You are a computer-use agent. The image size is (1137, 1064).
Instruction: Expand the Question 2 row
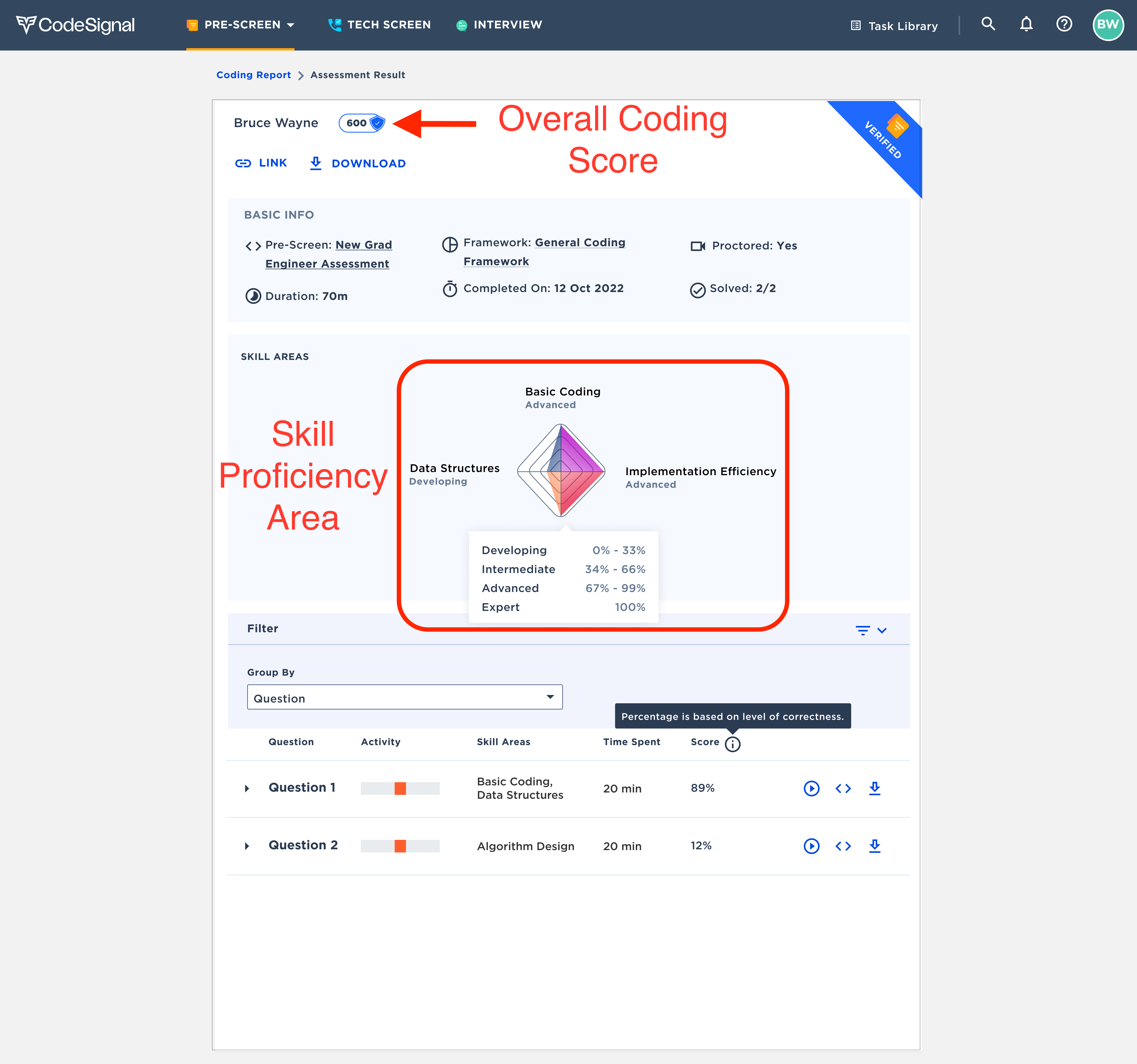[247, 846]
